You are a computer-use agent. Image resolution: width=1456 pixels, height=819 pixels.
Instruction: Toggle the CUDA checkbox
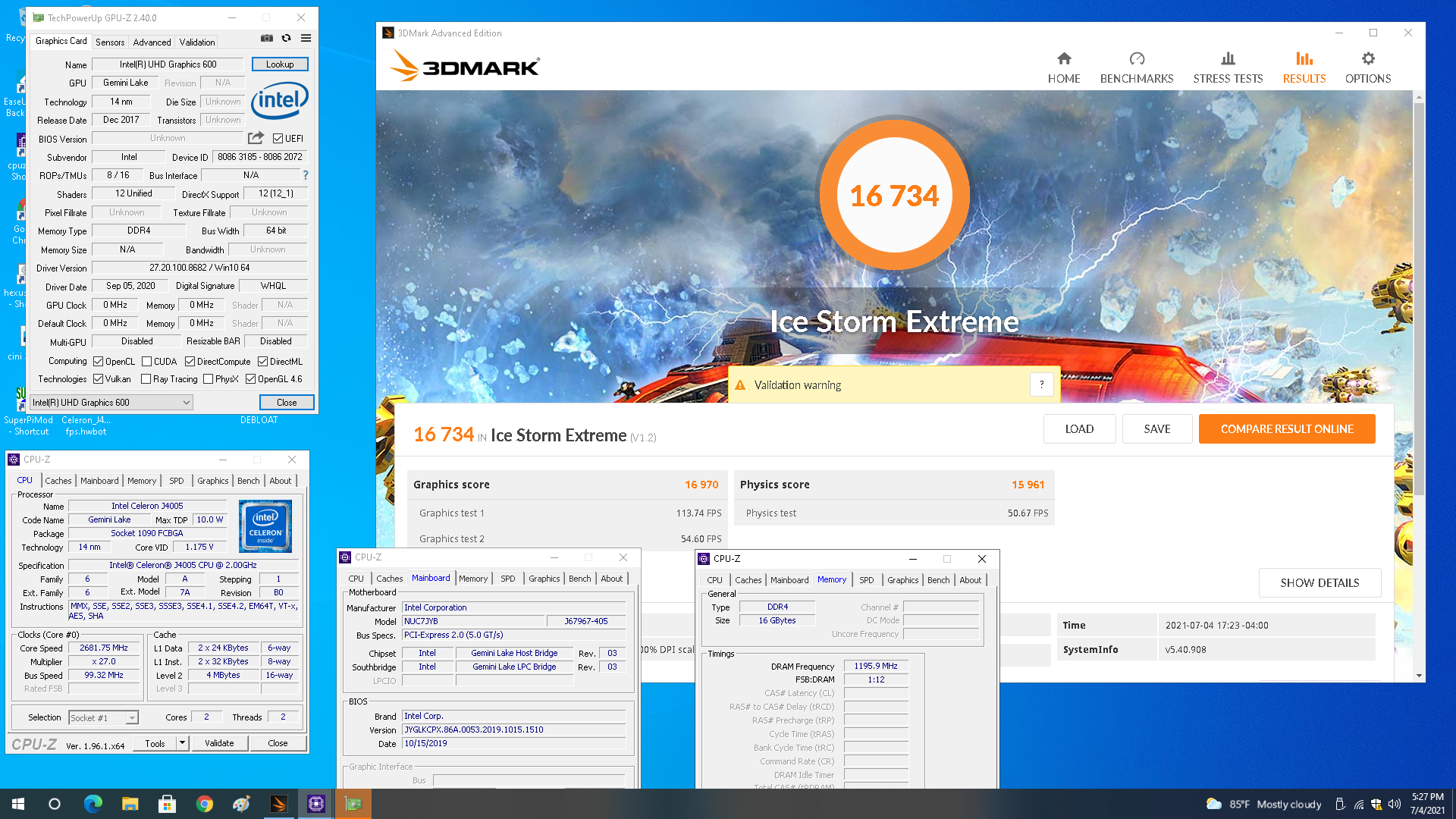pyautogui.click(x=147, y=362)
